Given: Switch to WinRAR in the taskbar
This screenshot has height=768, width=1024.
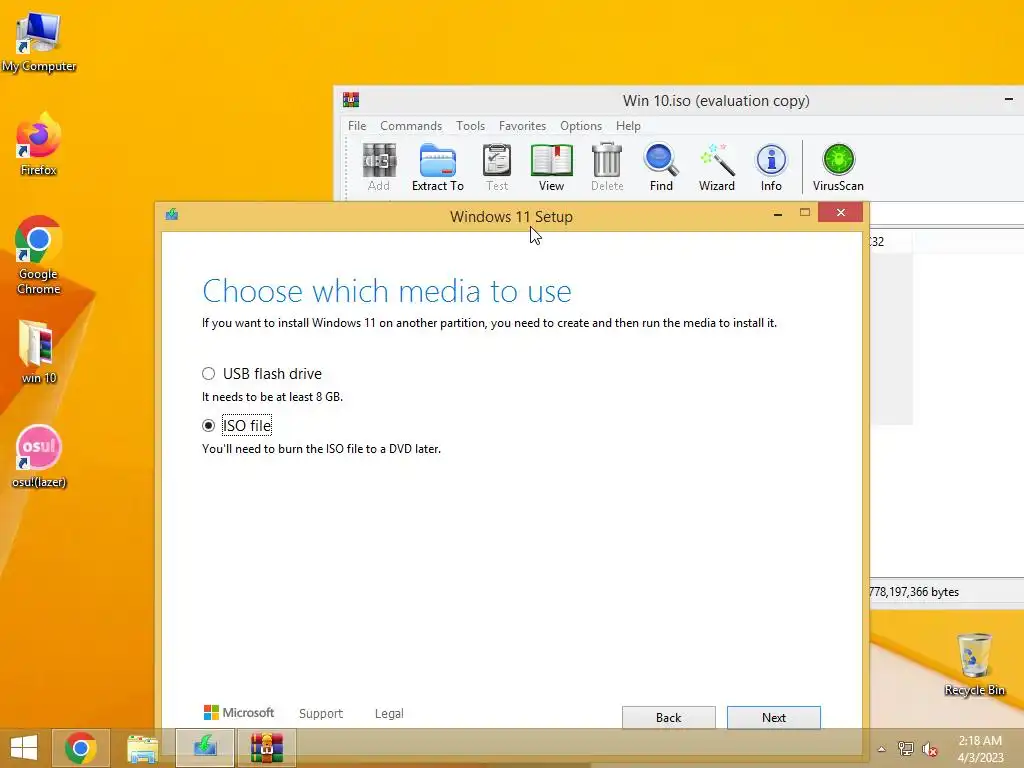Looking at the screenshot, I should (x=266, y=748).
